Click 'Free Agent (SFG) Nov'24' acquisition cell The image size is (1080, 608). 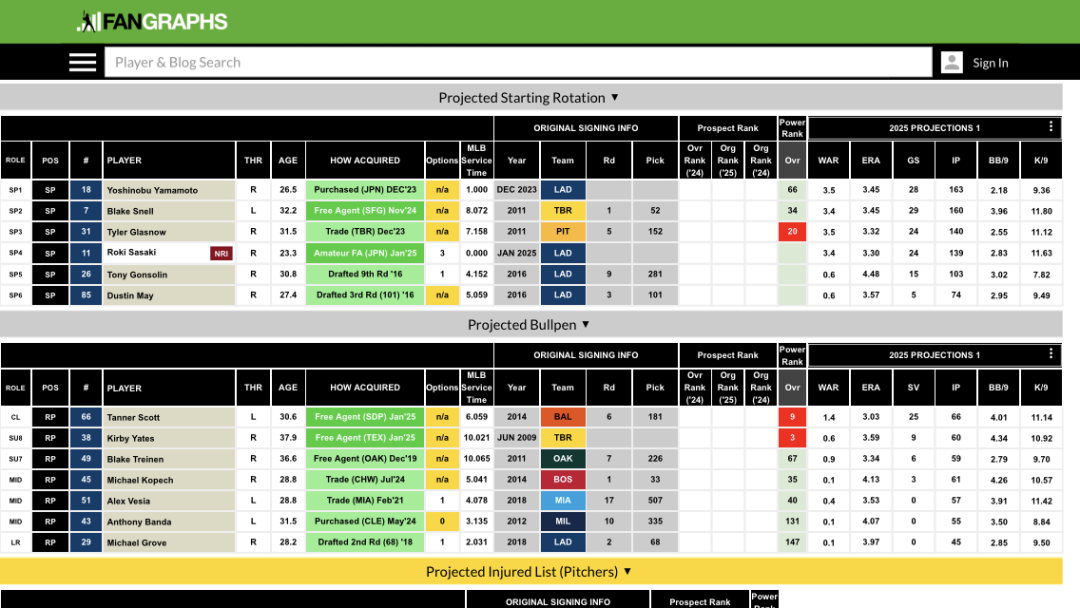[x=365, y=211]
